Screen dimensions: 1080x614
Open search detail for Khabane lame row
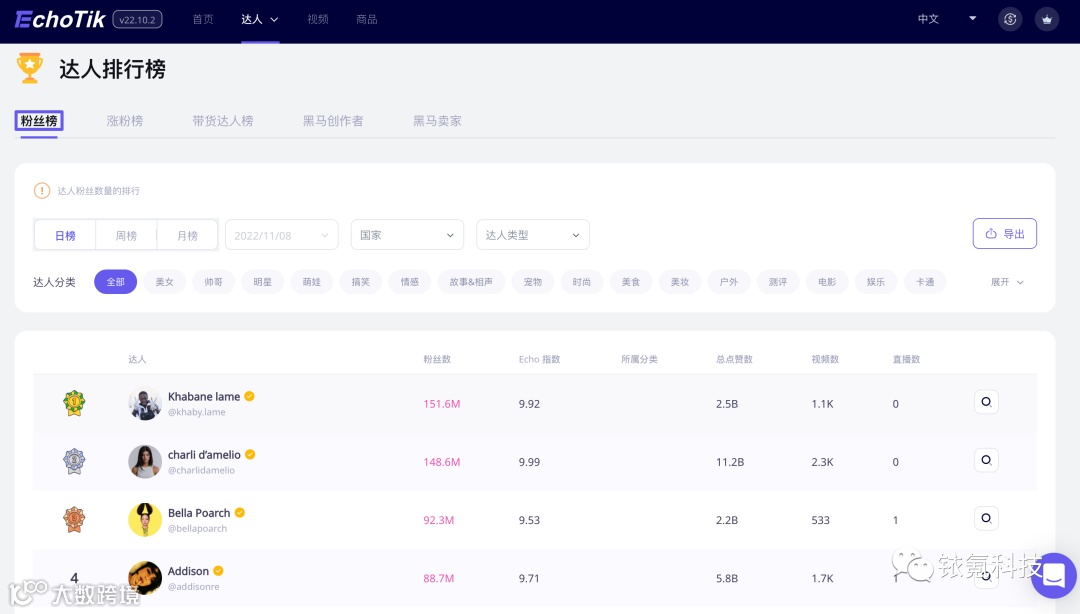(x=986, y=402)
